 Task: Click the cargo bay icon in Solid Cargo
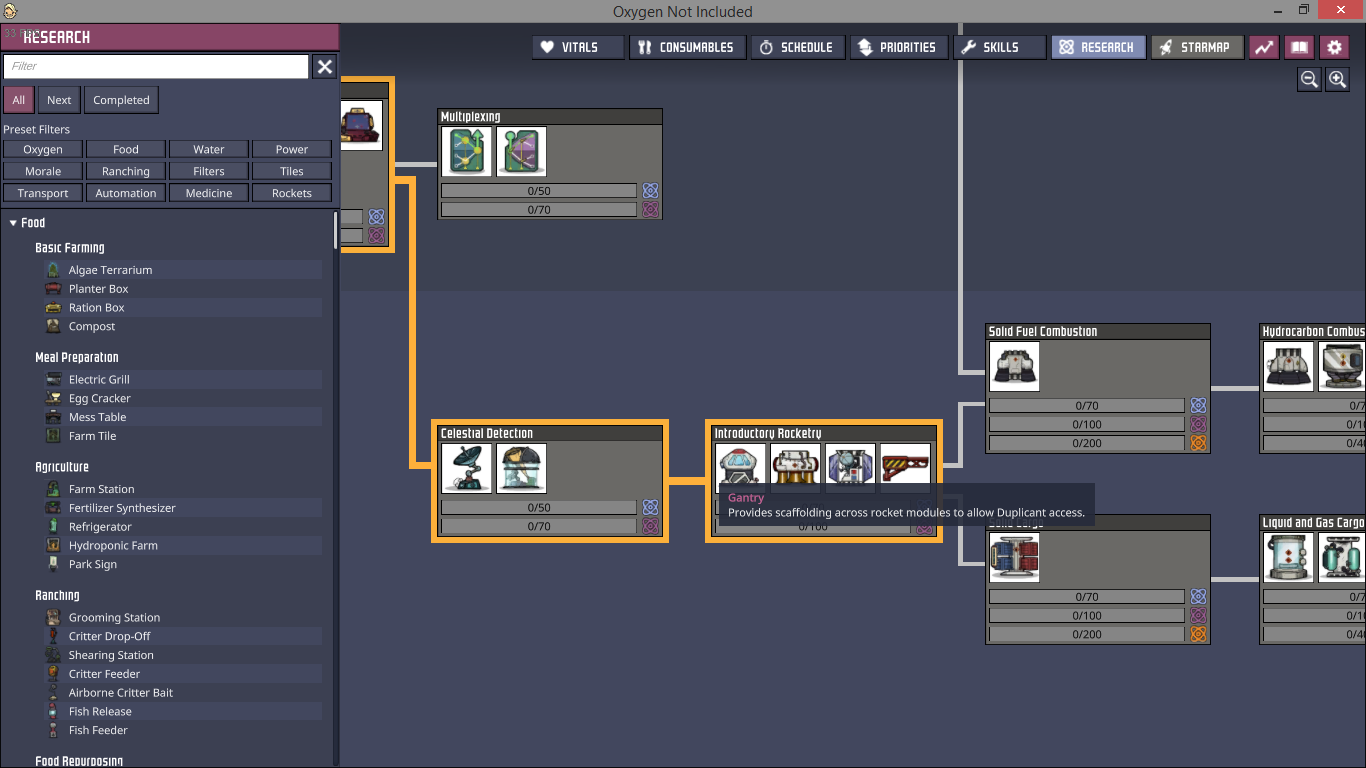pyautogui.click(x=1014, y=558)
